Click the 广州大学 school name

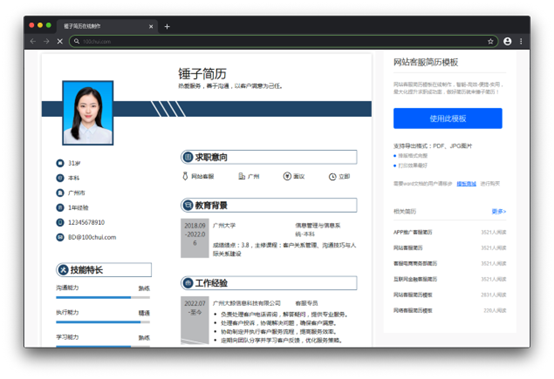224,225
